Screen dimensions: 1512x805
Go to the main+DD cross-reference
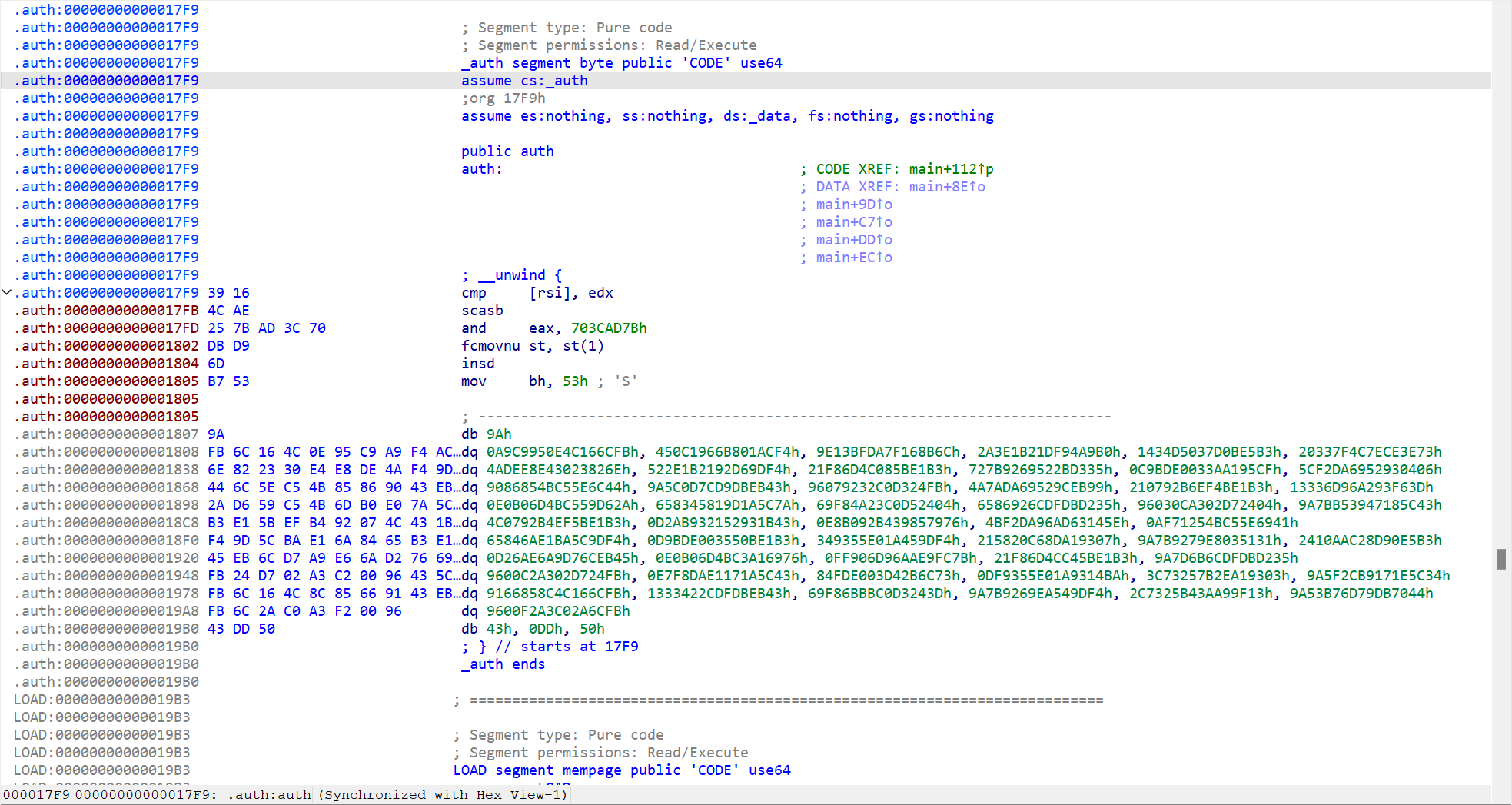(853, 240)
